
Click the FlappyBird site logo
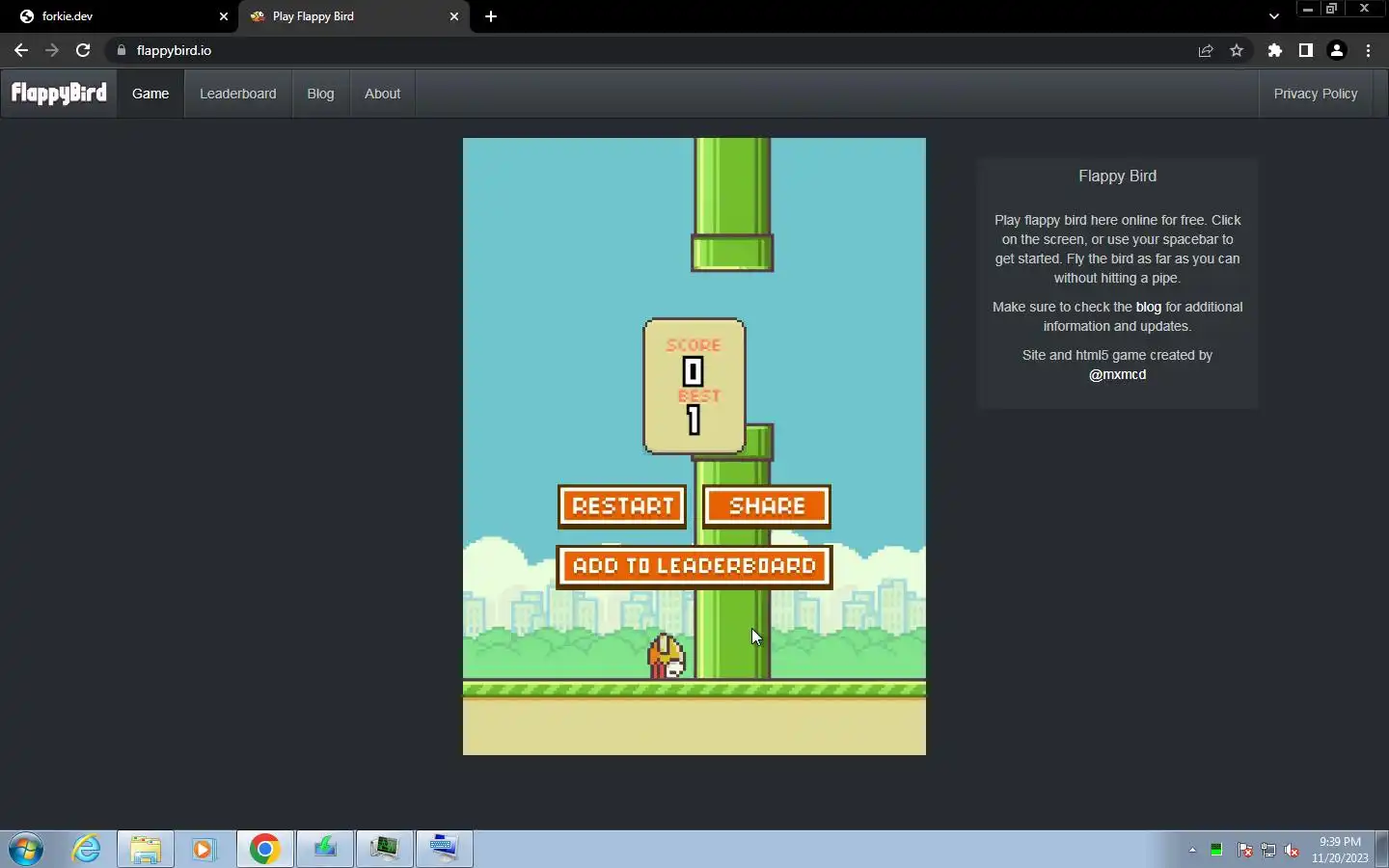[x=59, y=94]
